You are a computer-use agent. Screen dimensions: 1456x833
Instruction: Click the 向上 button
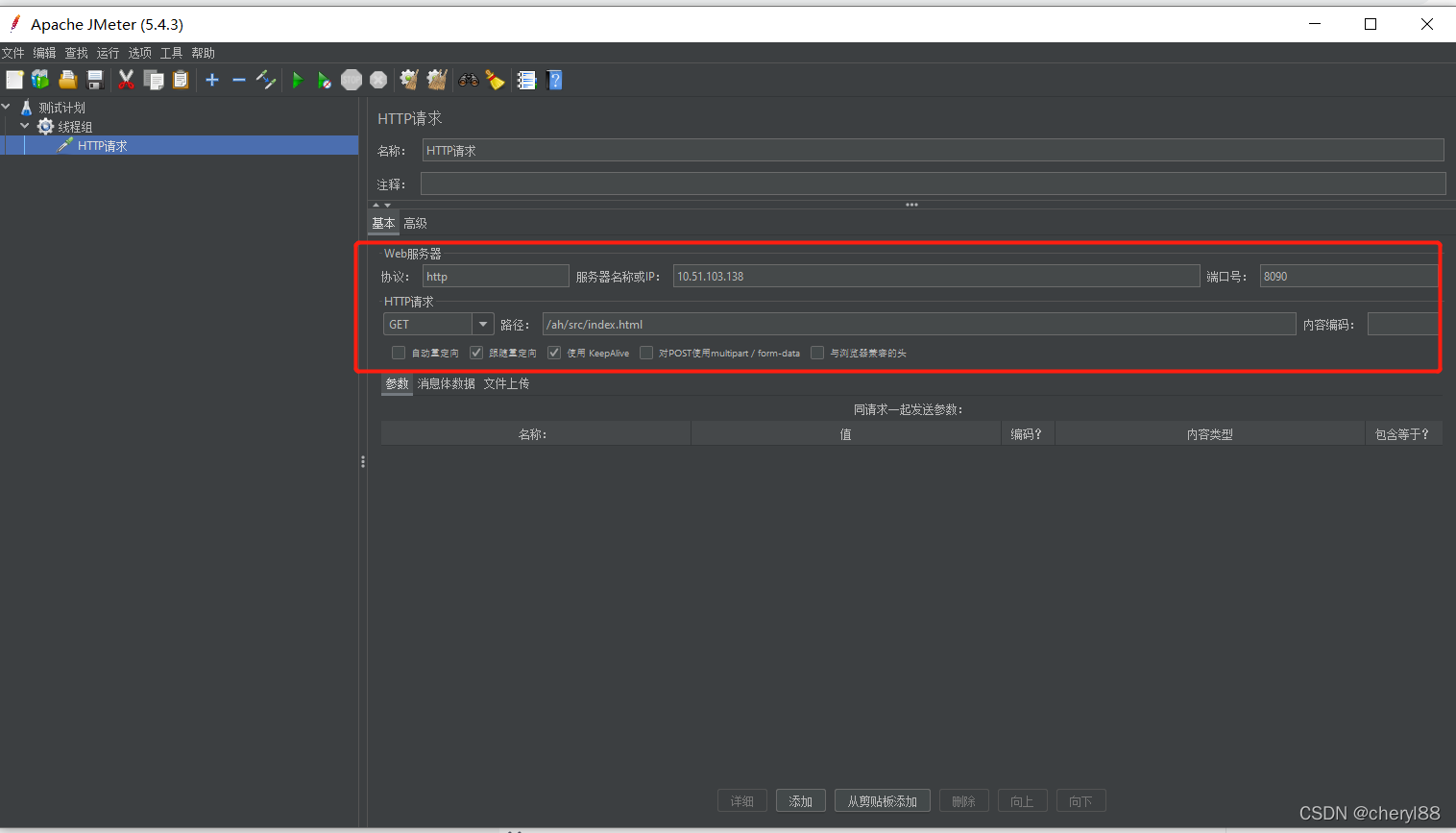[x=1023, y=801]
